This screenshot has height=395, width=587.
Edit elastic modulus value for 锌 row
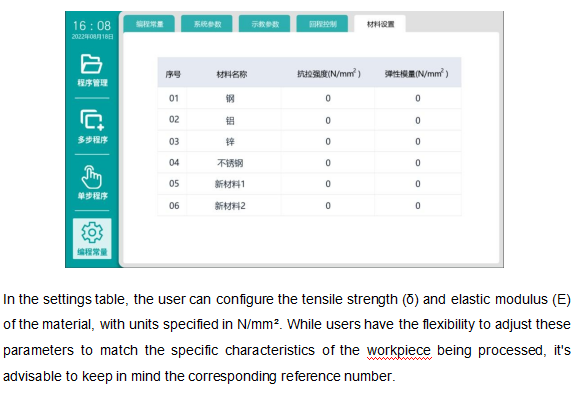(x=418, y=142)
